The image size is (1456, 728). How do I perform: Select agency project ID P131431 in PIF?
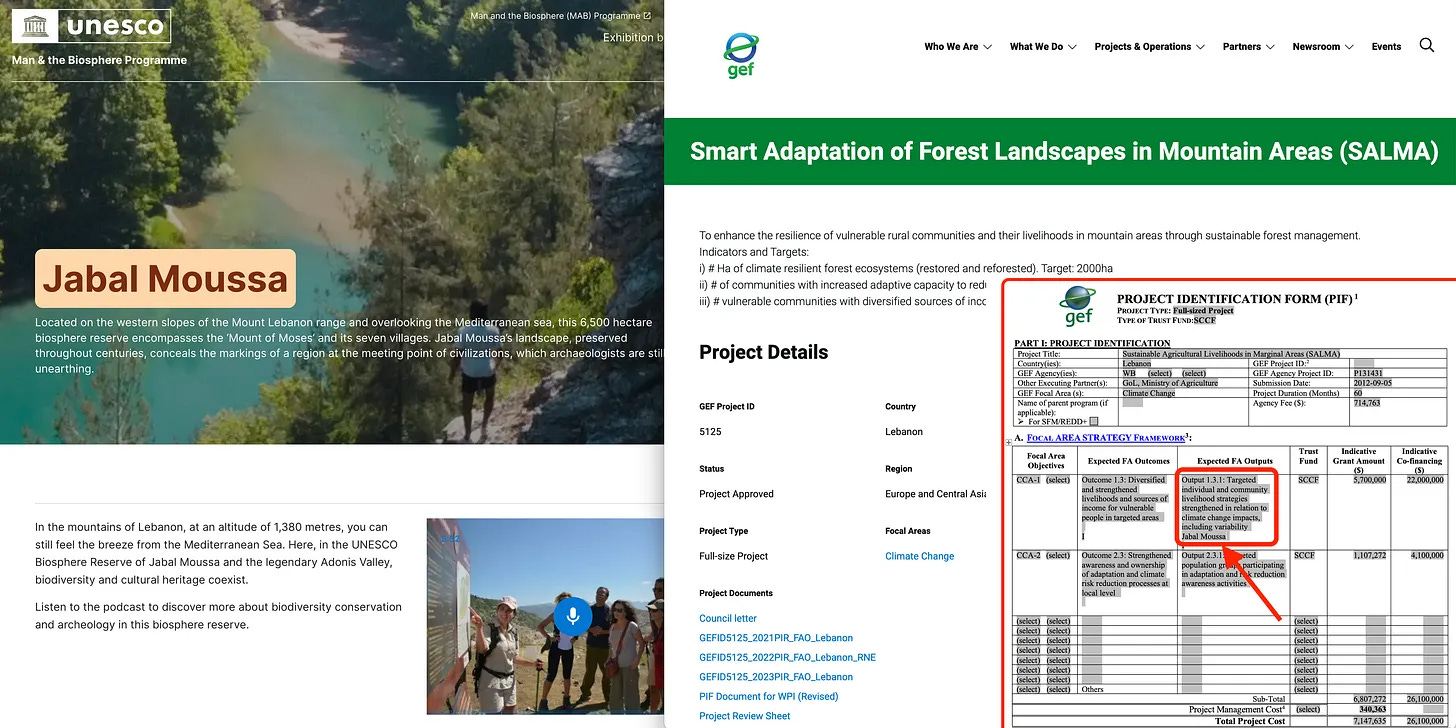[1370, 373]
